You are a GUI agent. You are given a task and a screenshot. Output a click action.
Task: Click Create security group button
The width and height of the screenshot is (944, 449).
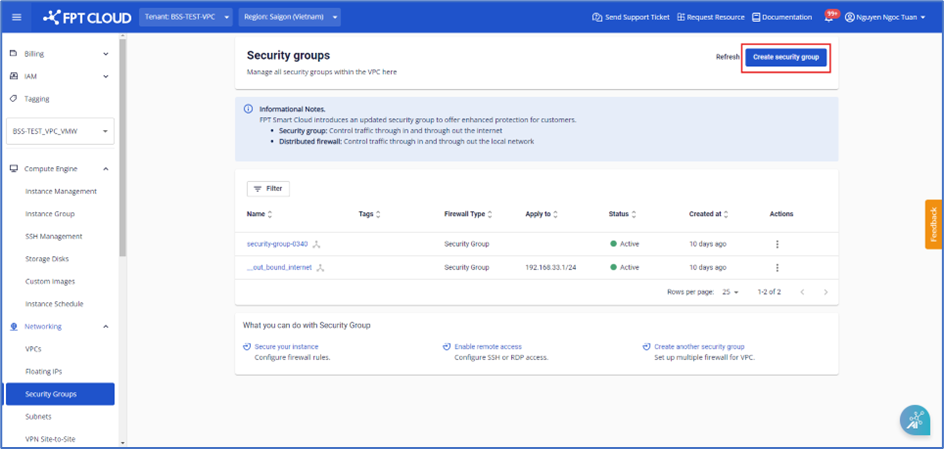[x=785, y=57]
